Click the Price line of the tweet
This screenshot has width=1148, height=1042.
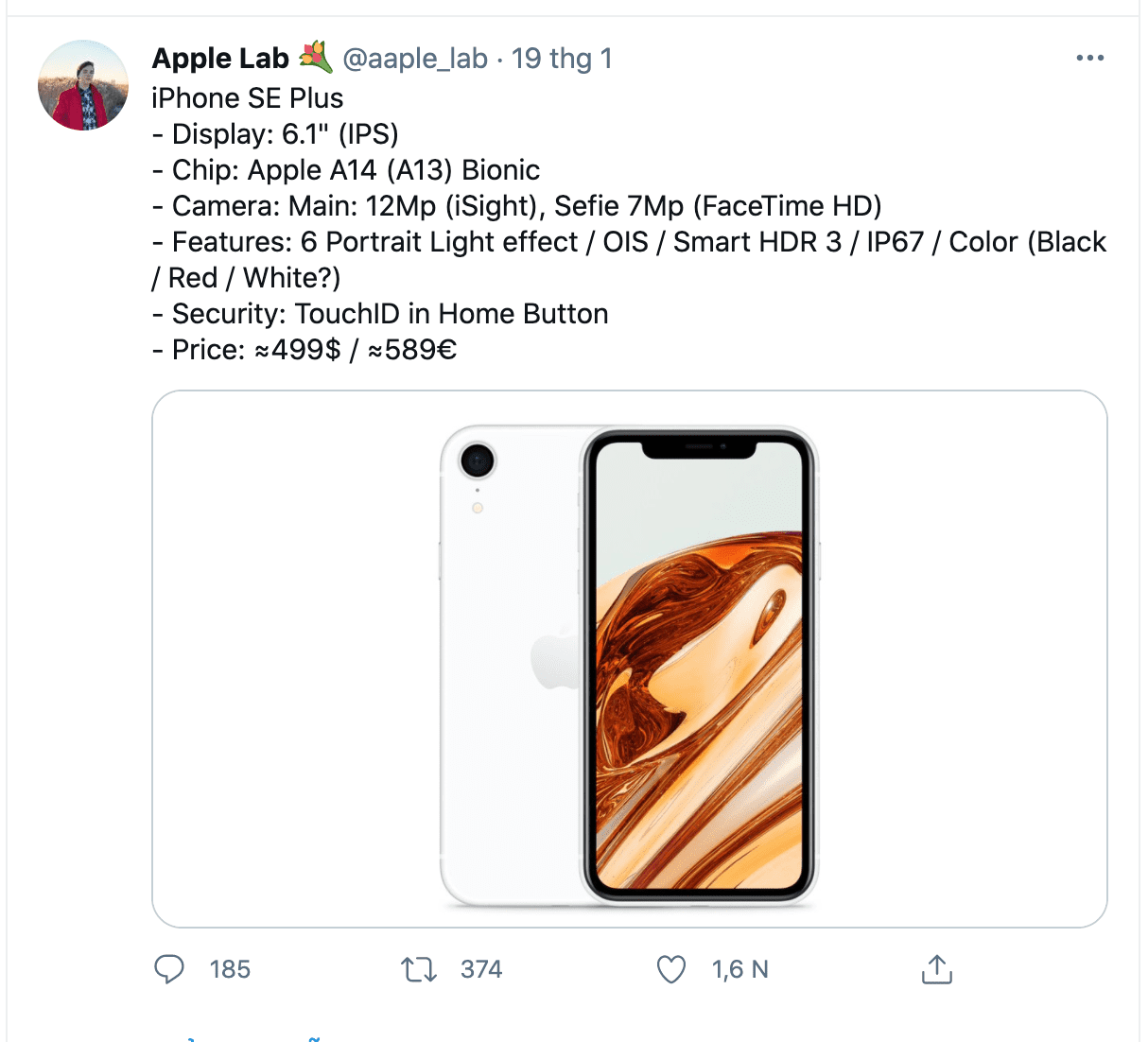tap(304, 350)
